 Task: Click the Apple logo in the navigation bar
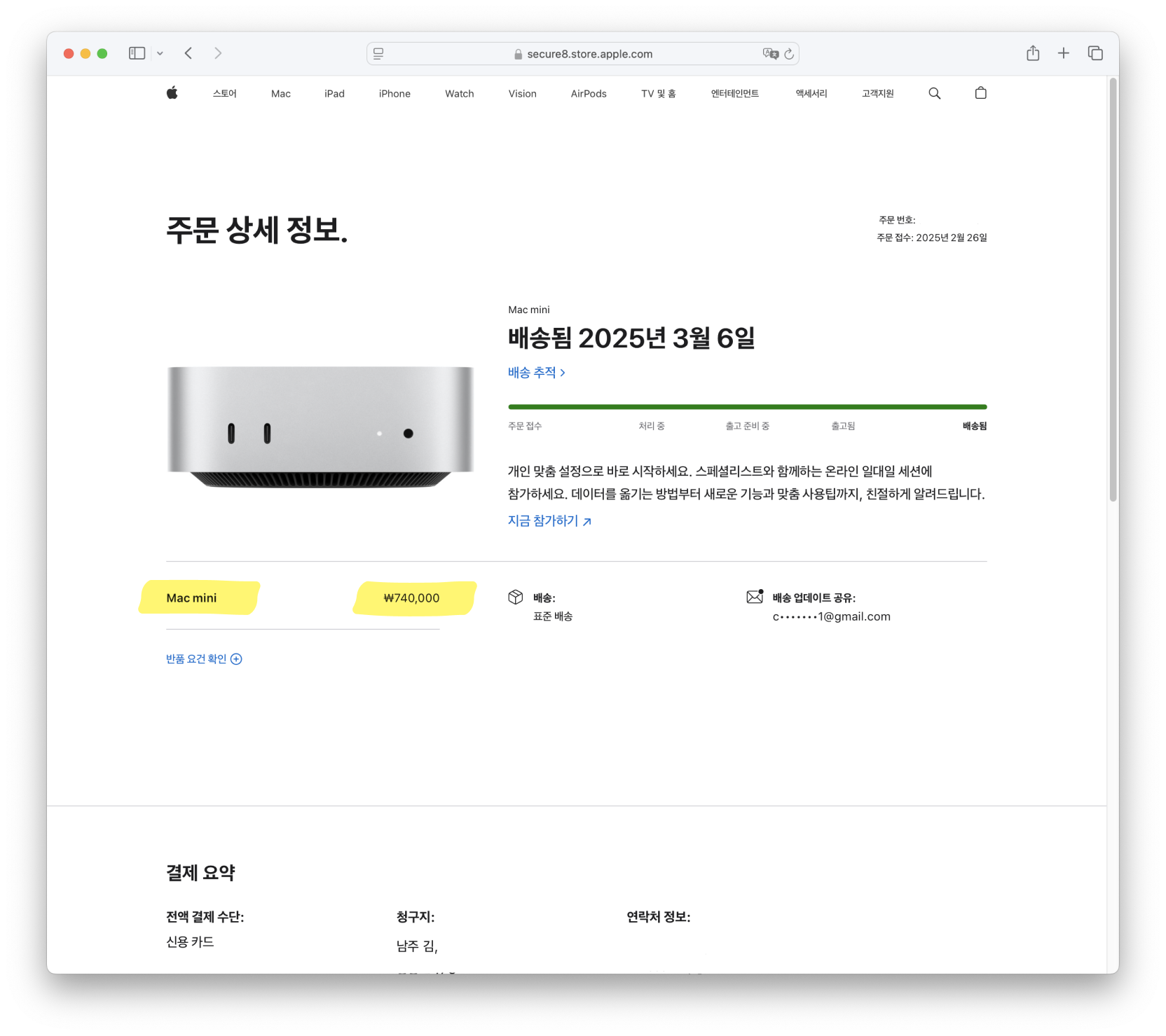click(172, 92)
